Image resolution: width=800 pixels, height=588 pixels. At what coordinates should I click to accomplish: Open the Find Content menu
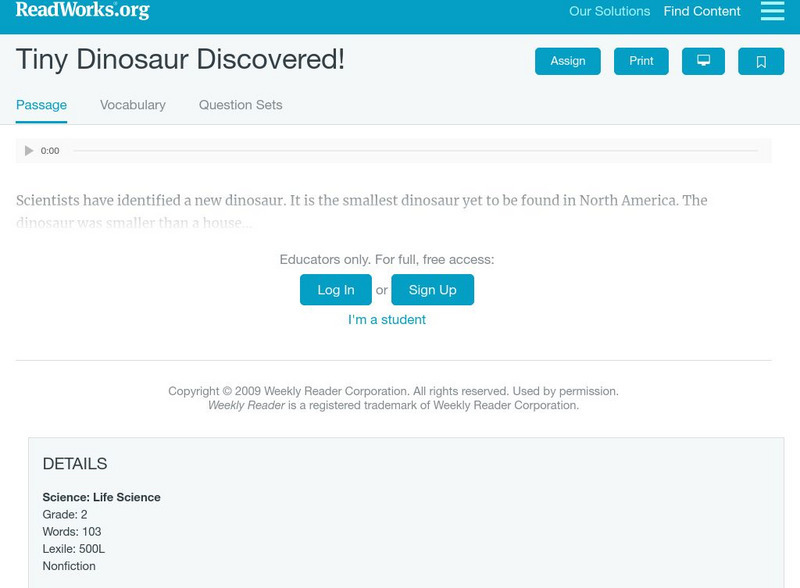coord(700,11)
